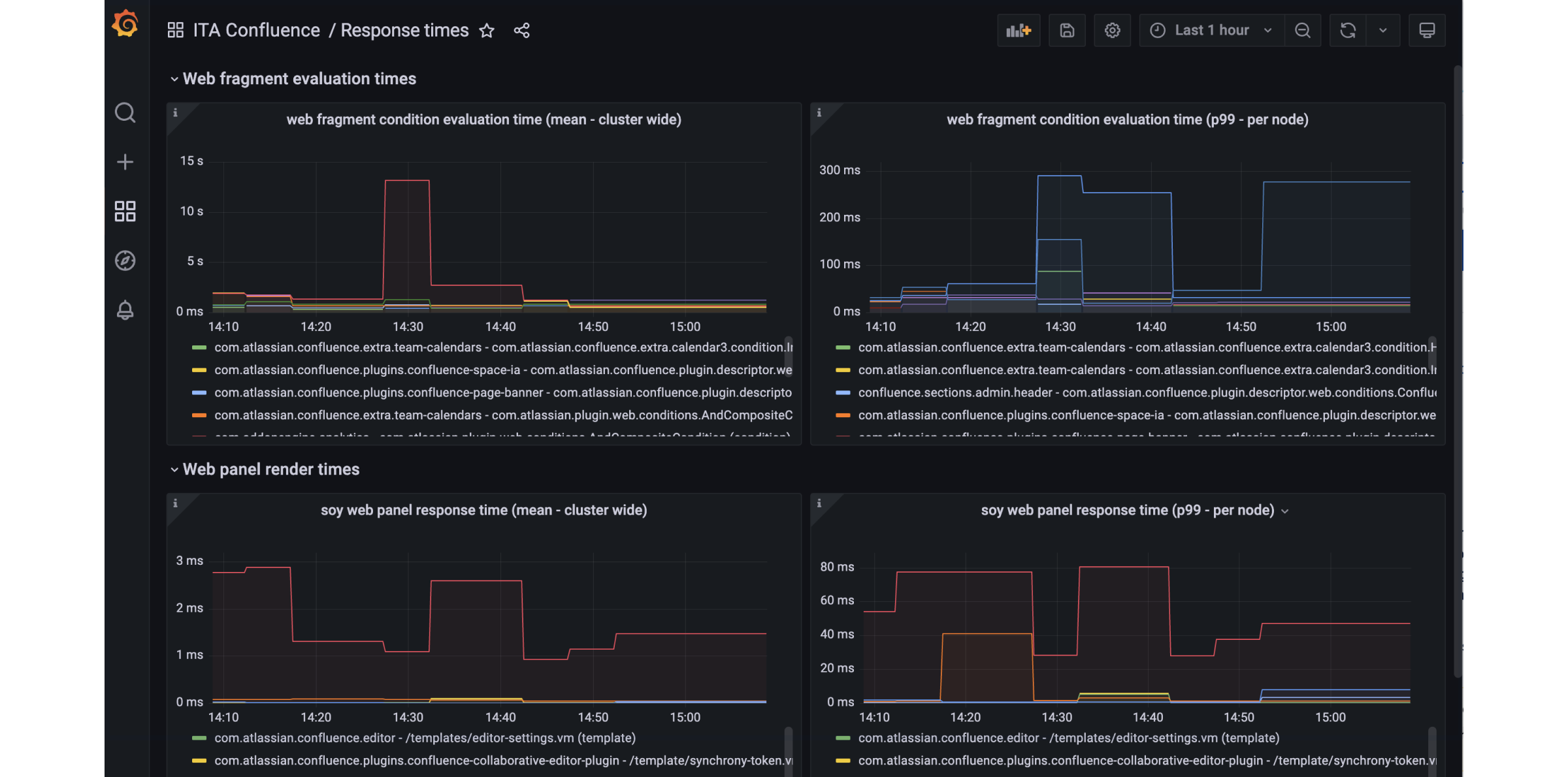The image size is (1568, 777).
Task: Open the refresh interval dropdown arrow
Action: pyautogui.click(x=1383, y=31)
